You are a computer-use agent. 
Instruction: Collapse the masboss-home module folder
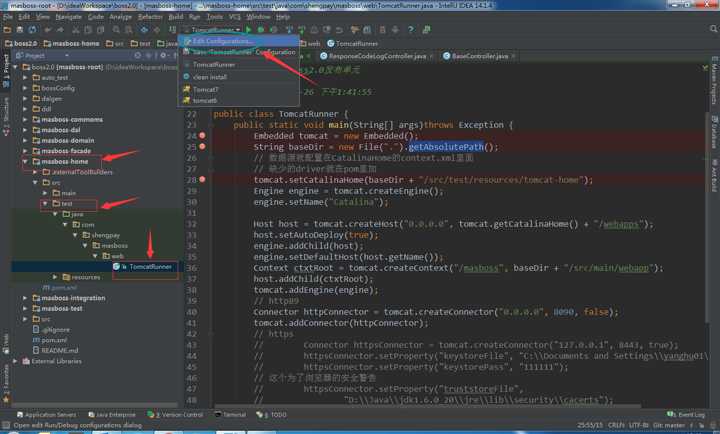(26, 161)
